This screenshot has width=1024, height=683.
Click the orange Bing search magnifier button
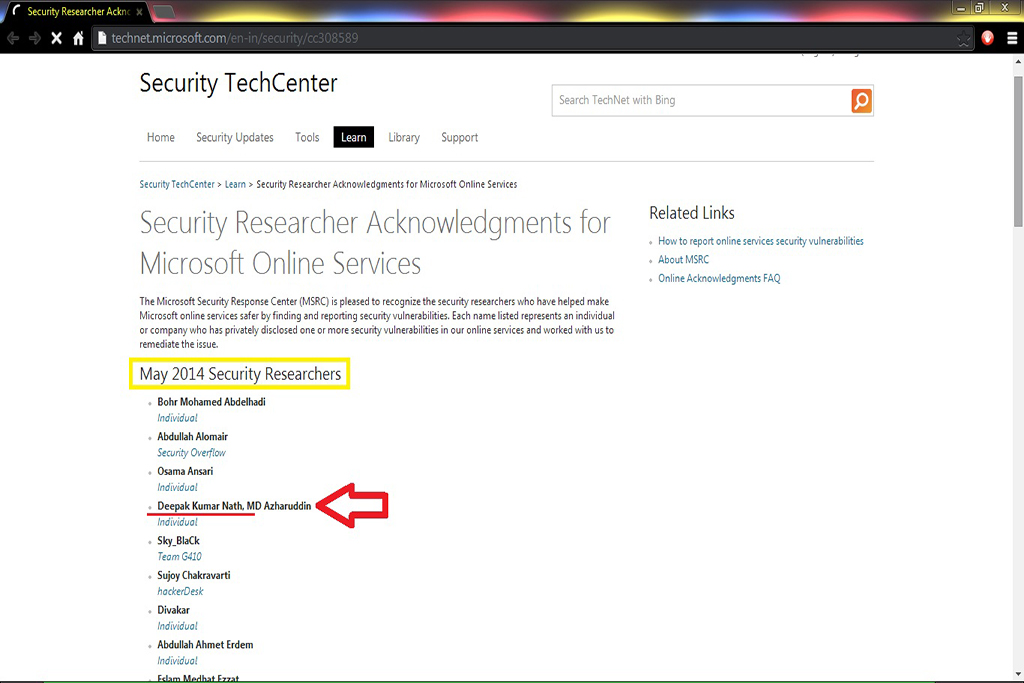[861, 101]
